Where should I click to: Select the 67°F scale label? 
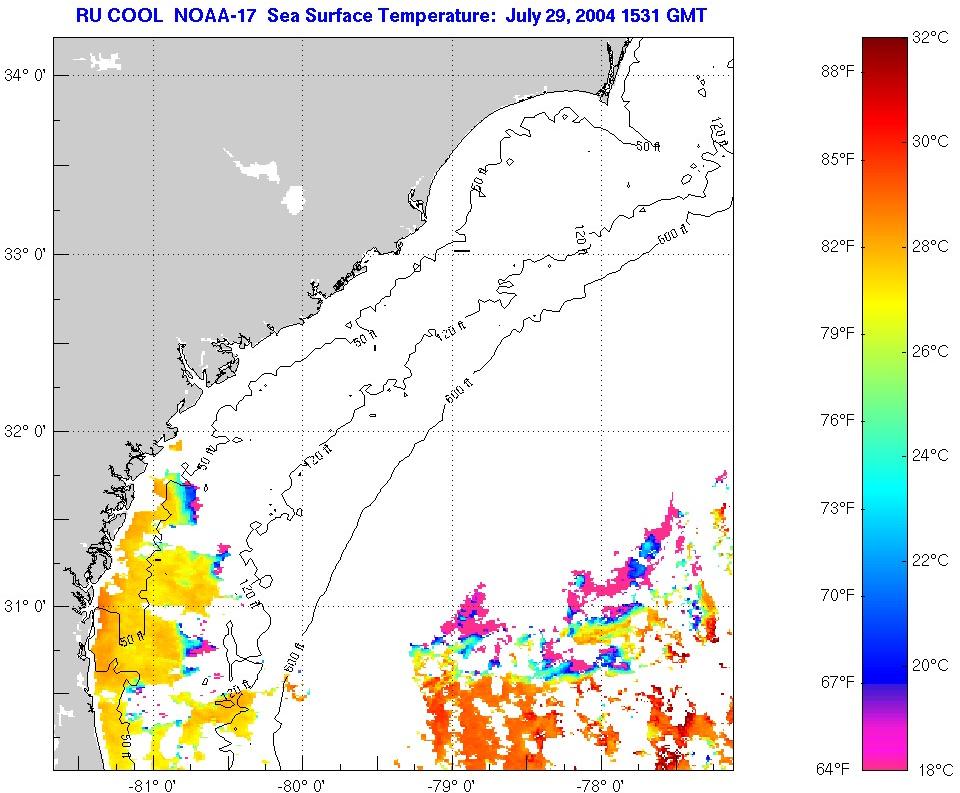tap(838, 682)
